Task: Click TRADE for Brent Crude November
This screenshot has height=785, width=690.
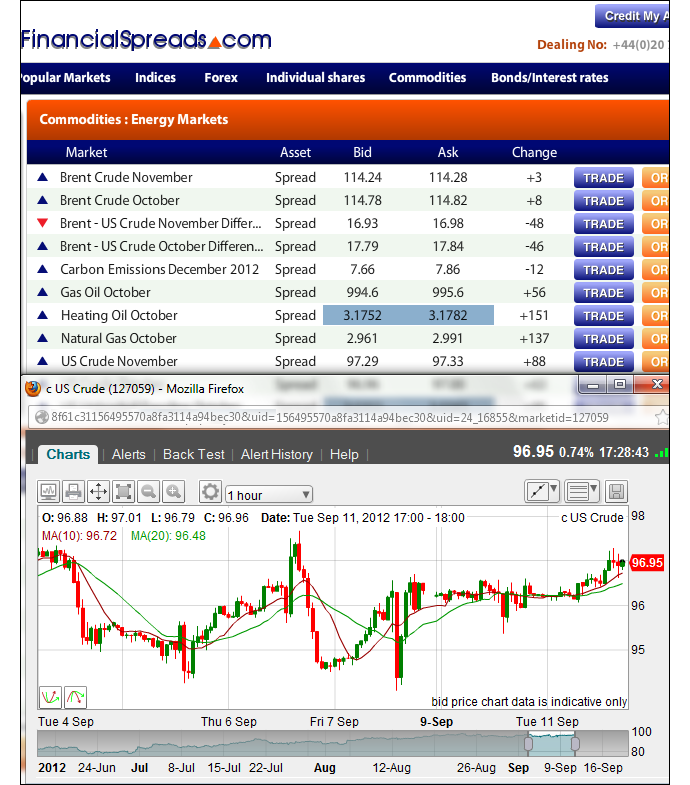Action: pos(603,178)
